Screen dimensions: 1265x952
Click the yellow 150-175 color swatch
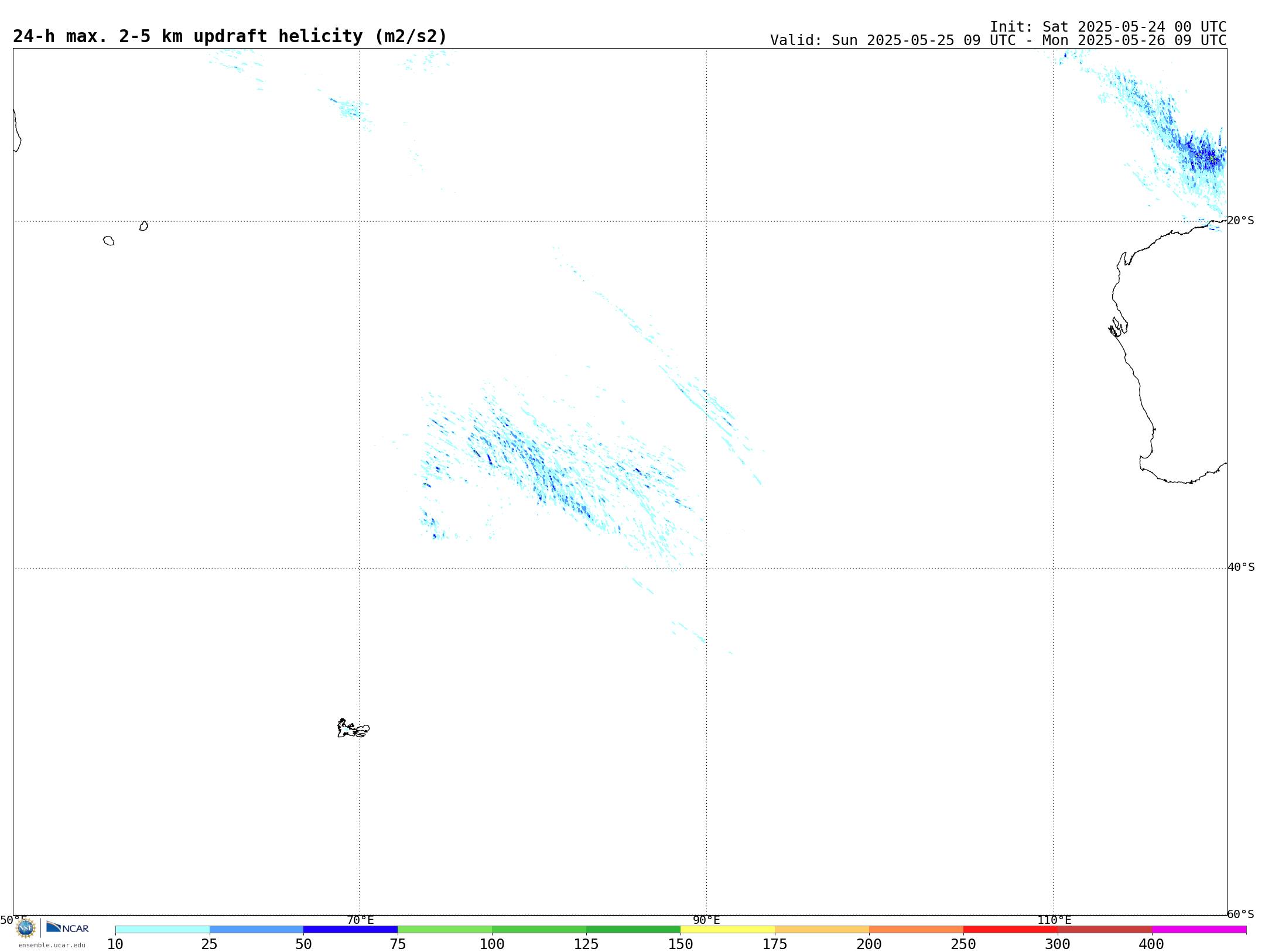728,930
